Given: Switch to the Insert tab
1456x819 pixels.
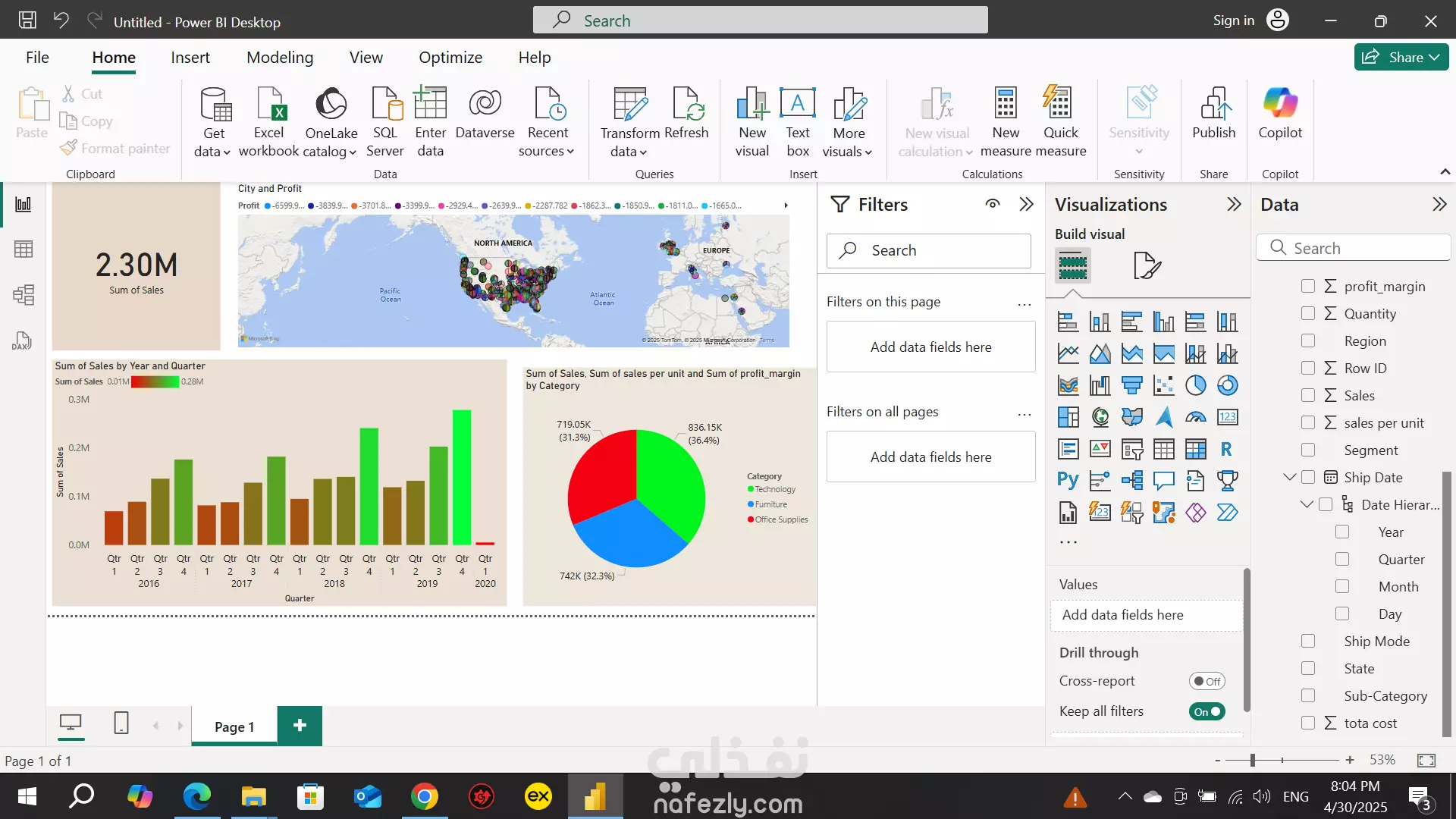Looking at the screenshot, I should (x=190, y=58).
